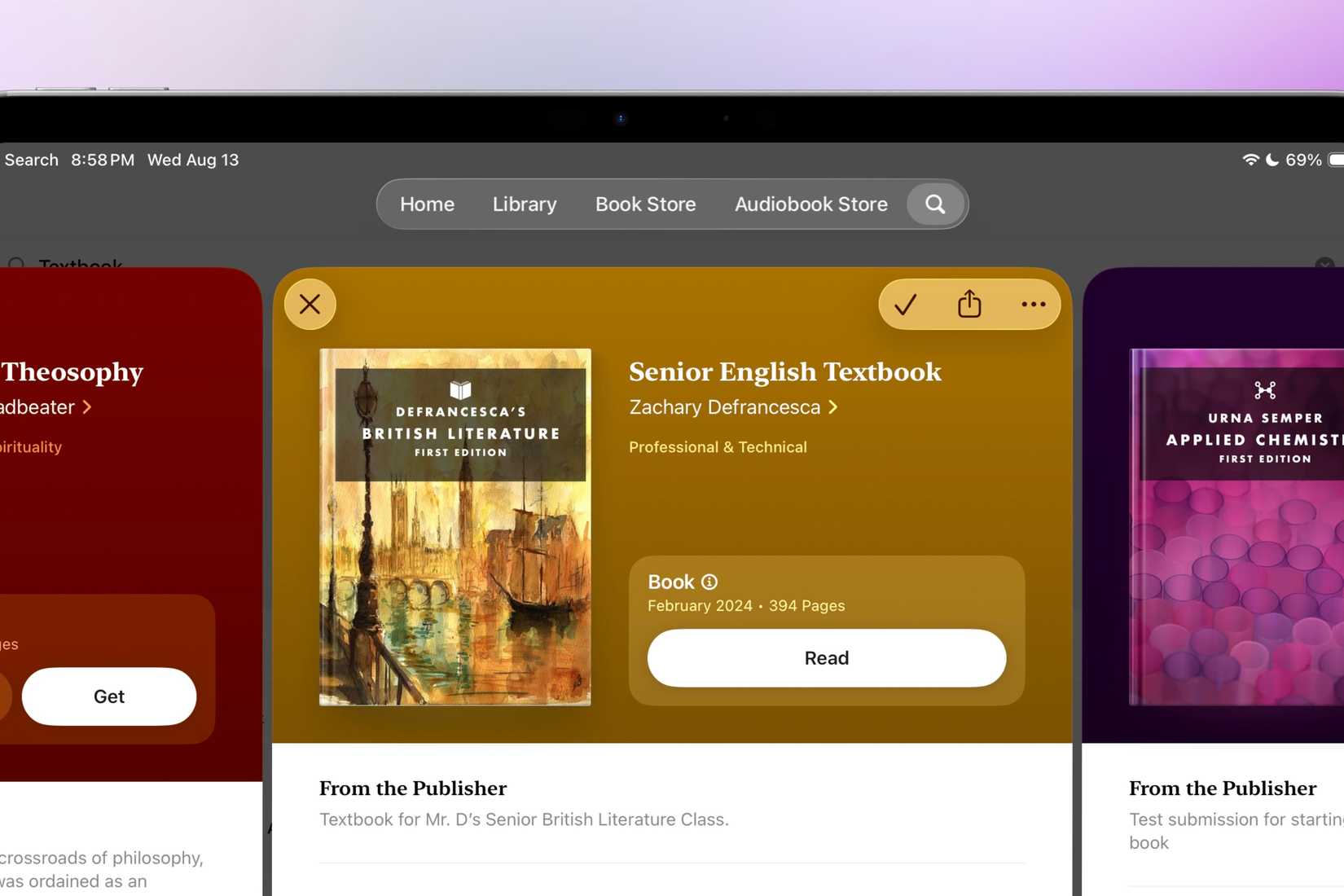Screen dimensions: 1344x896
Task: Toggle the finished checkmark on the book
Action: [x=905, y=304]
